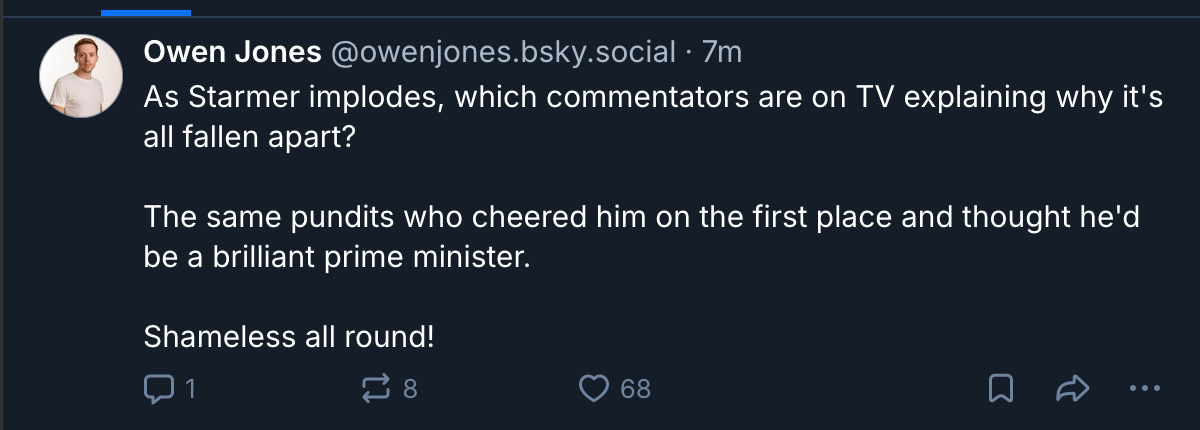The height and width of the screenshot is (430, 1200).
Task: Open the post via the 7m timestamp
Action: (722, 52)
